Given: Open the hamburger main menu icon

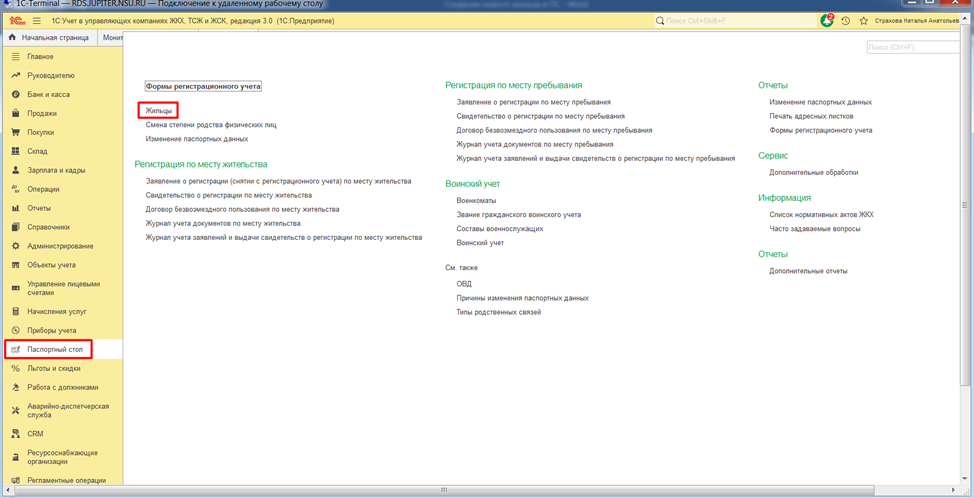Looking at the screenshot, I should [x=37, y=20].
